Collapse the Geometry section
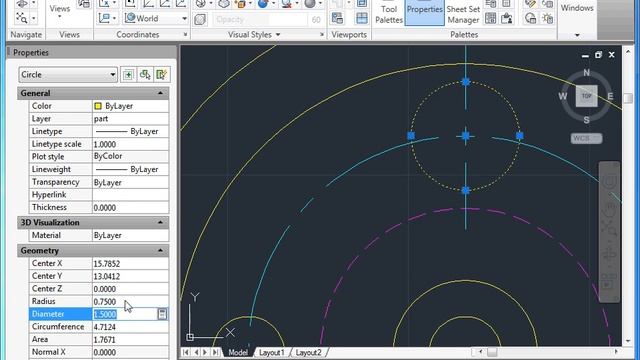The height and width of the screenshot is (360, 640). click(x=160, y=251)
